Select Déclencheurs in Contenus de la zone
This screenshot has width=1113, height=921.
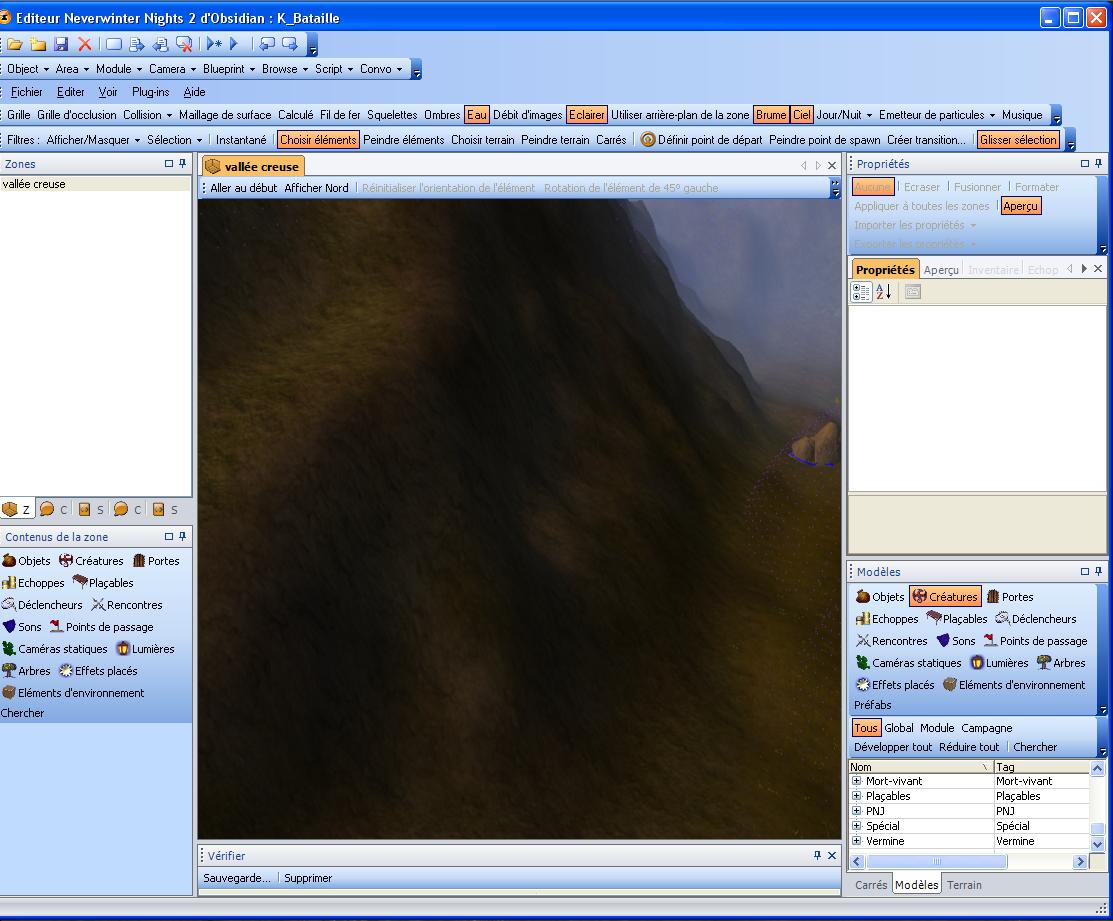pyautogui.click(x=43, y=605)
